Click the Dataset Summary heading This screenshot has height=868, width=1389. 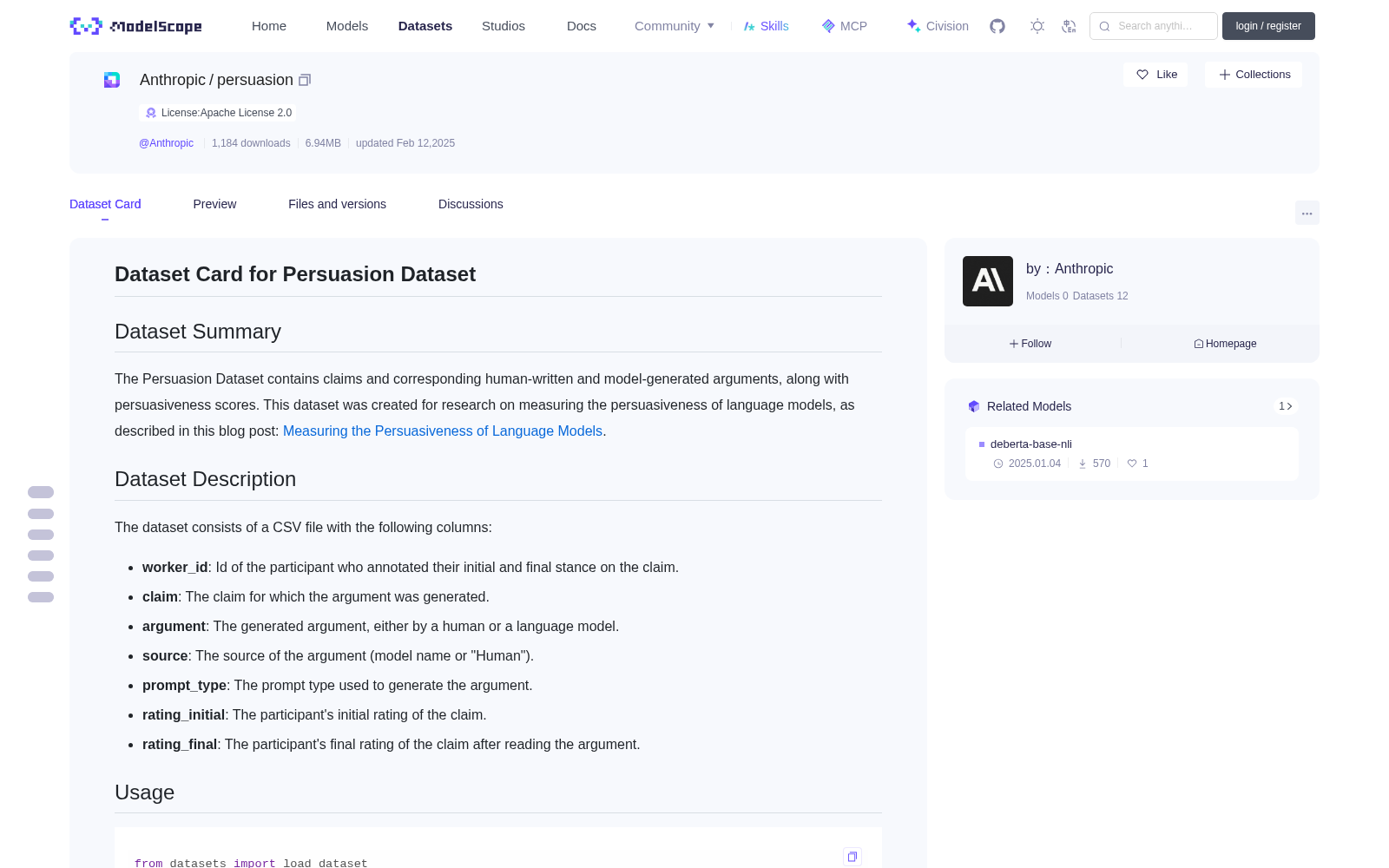[198, 332]
